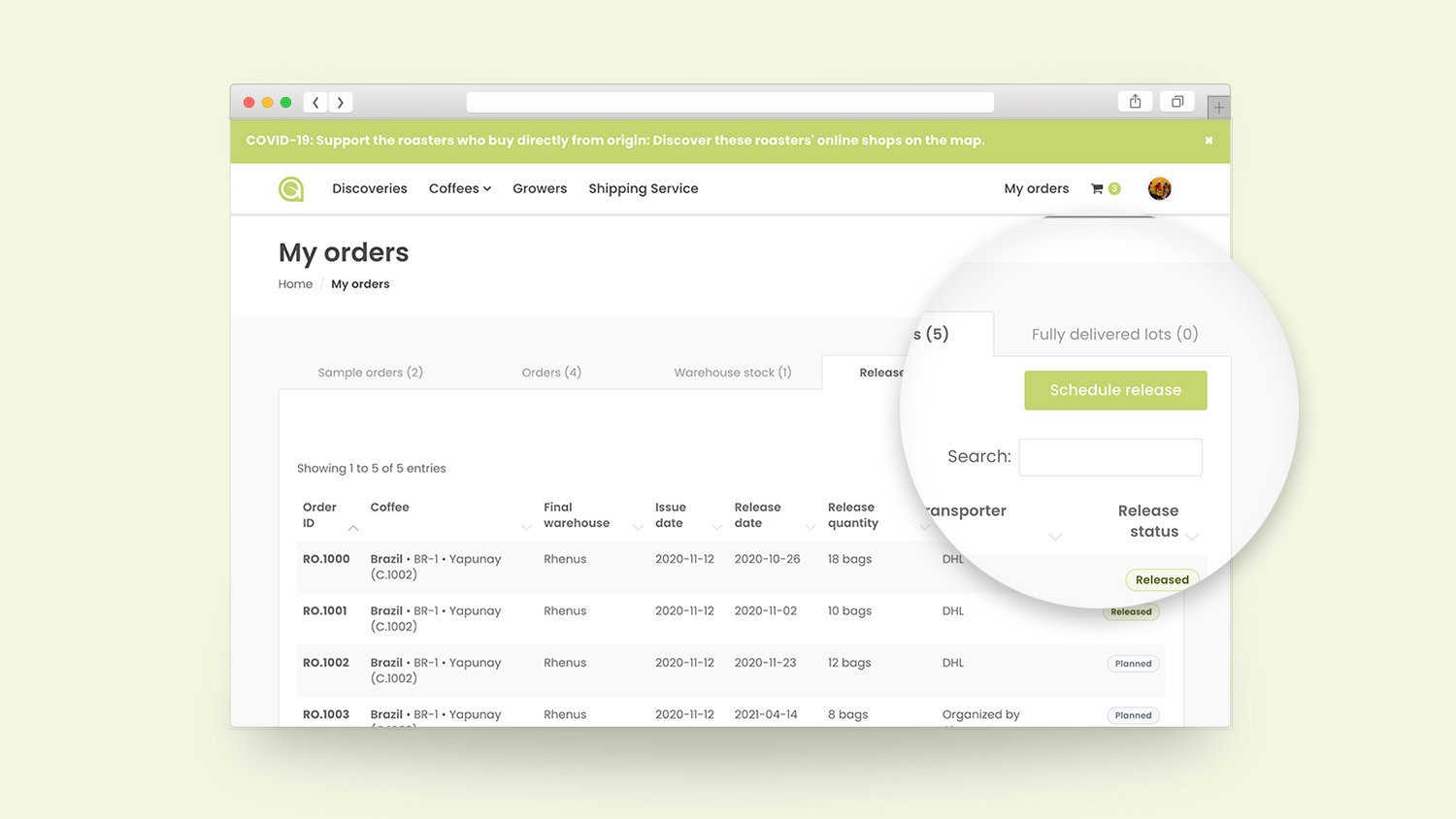This screenshot has height=819, width=1456.
Task: Select order ID RO.1001
Action: [x=325, y=611]
